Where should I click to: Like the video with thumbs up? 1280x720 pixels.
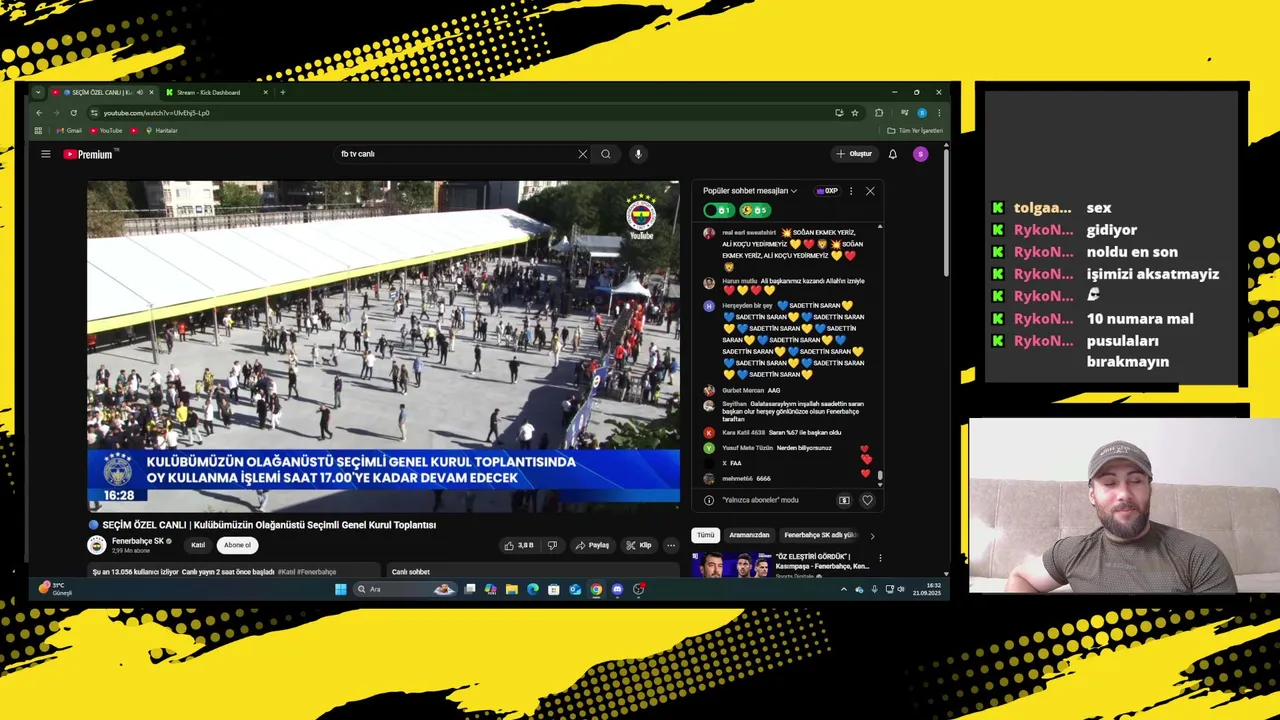coord(519,545)
